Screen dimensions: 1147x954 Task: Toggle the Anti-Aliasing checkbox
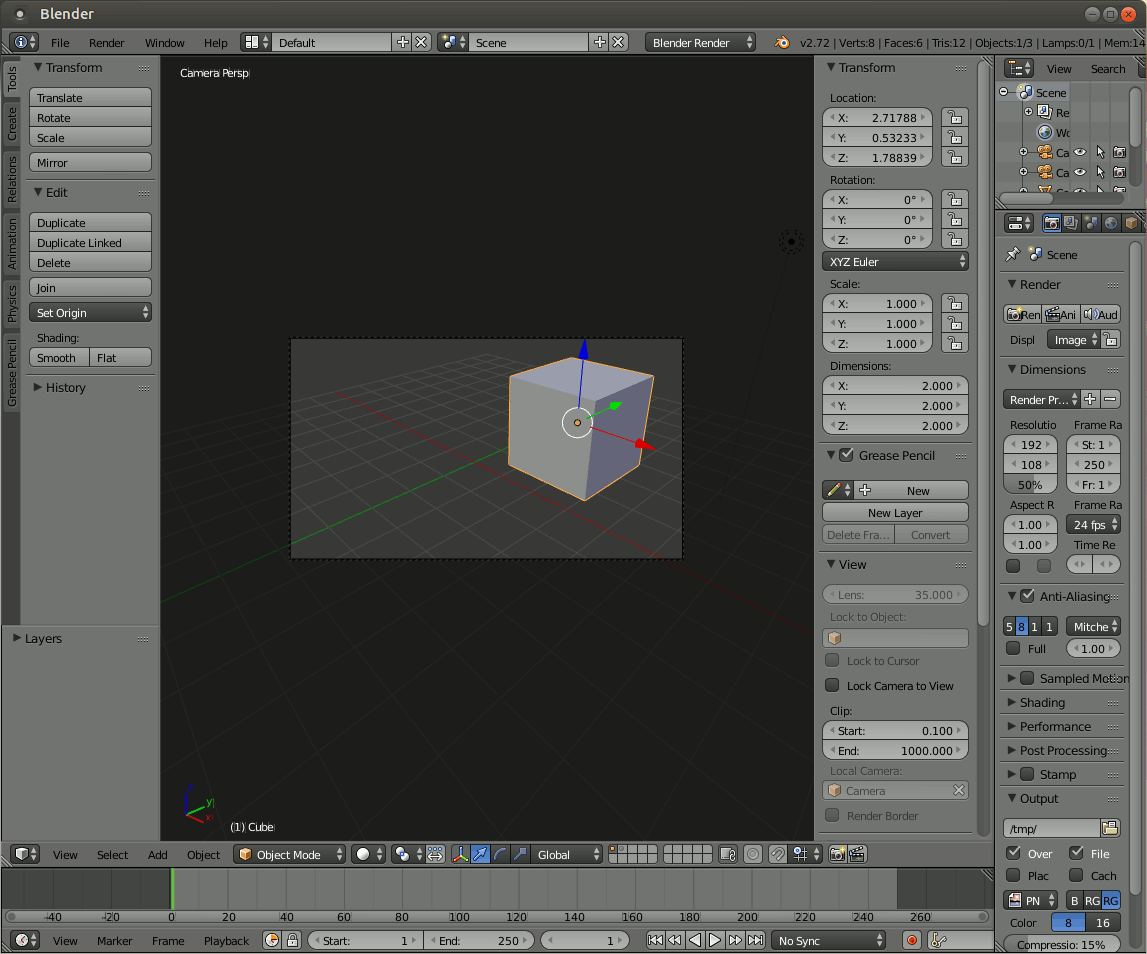point(1027,596)
